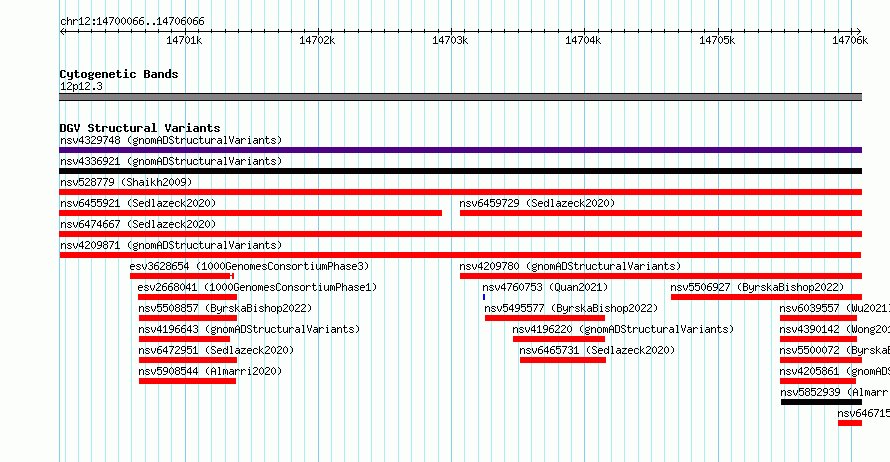This screenshot has height=462, width=890.
Task: Select the nsv4196220 gnomAD variant label
Action: tap(623, 329)
